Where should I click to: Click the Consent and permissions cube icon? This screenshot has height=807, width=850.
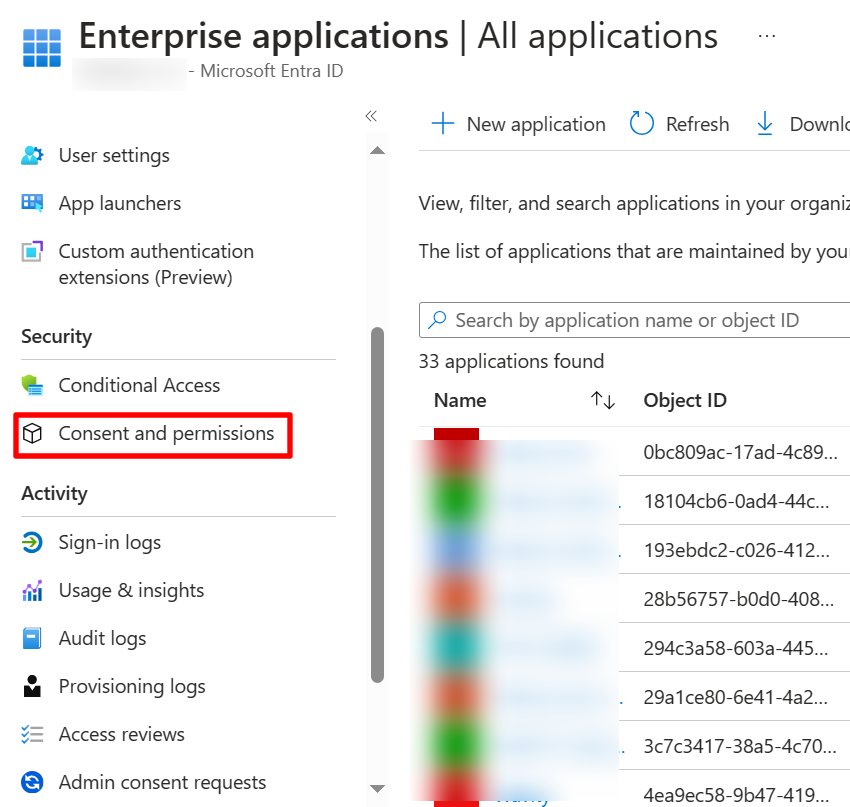32,434
